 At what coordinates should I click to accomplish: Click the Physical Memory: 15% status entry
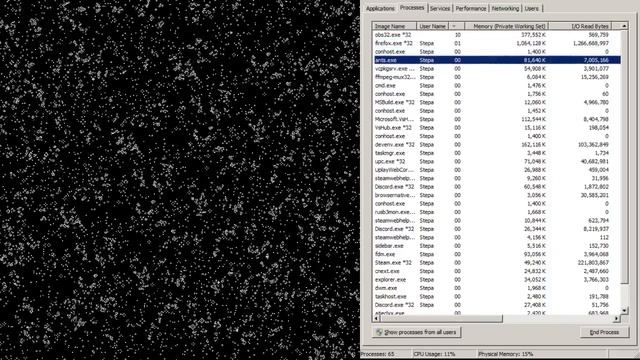click(505, 354)
